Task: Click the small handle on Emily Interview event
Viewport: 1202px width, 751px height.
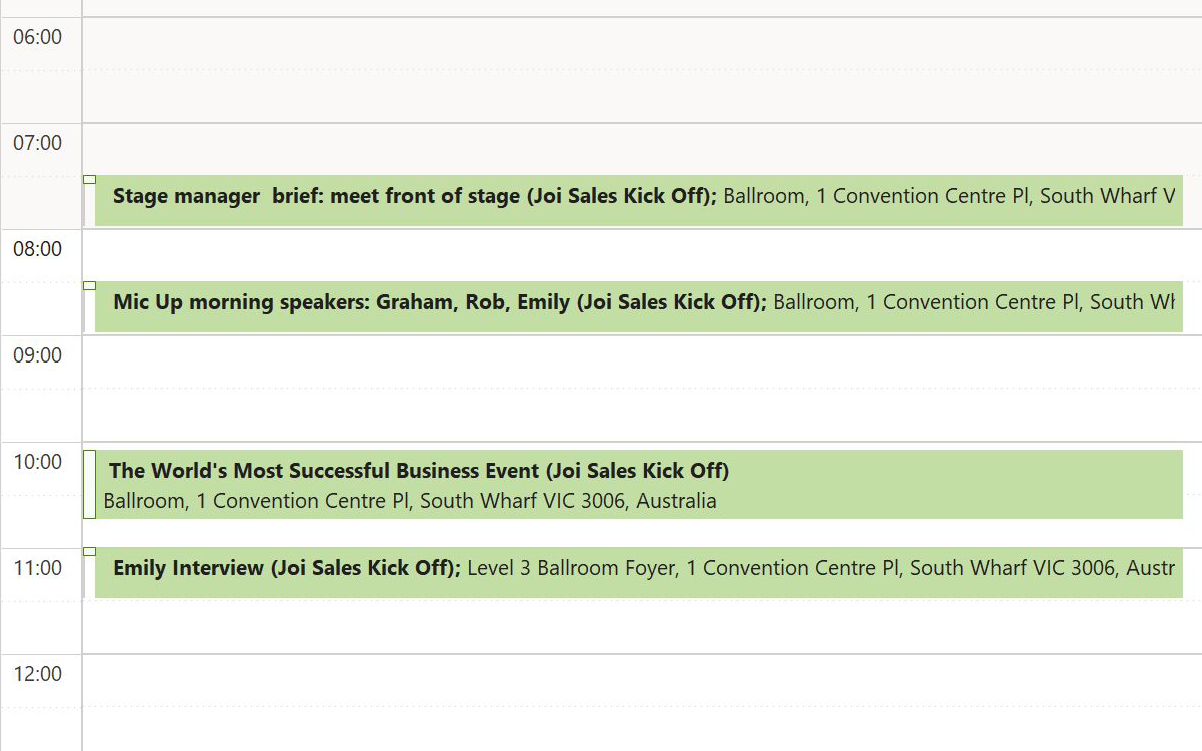Action: click(x=90, y=552)
